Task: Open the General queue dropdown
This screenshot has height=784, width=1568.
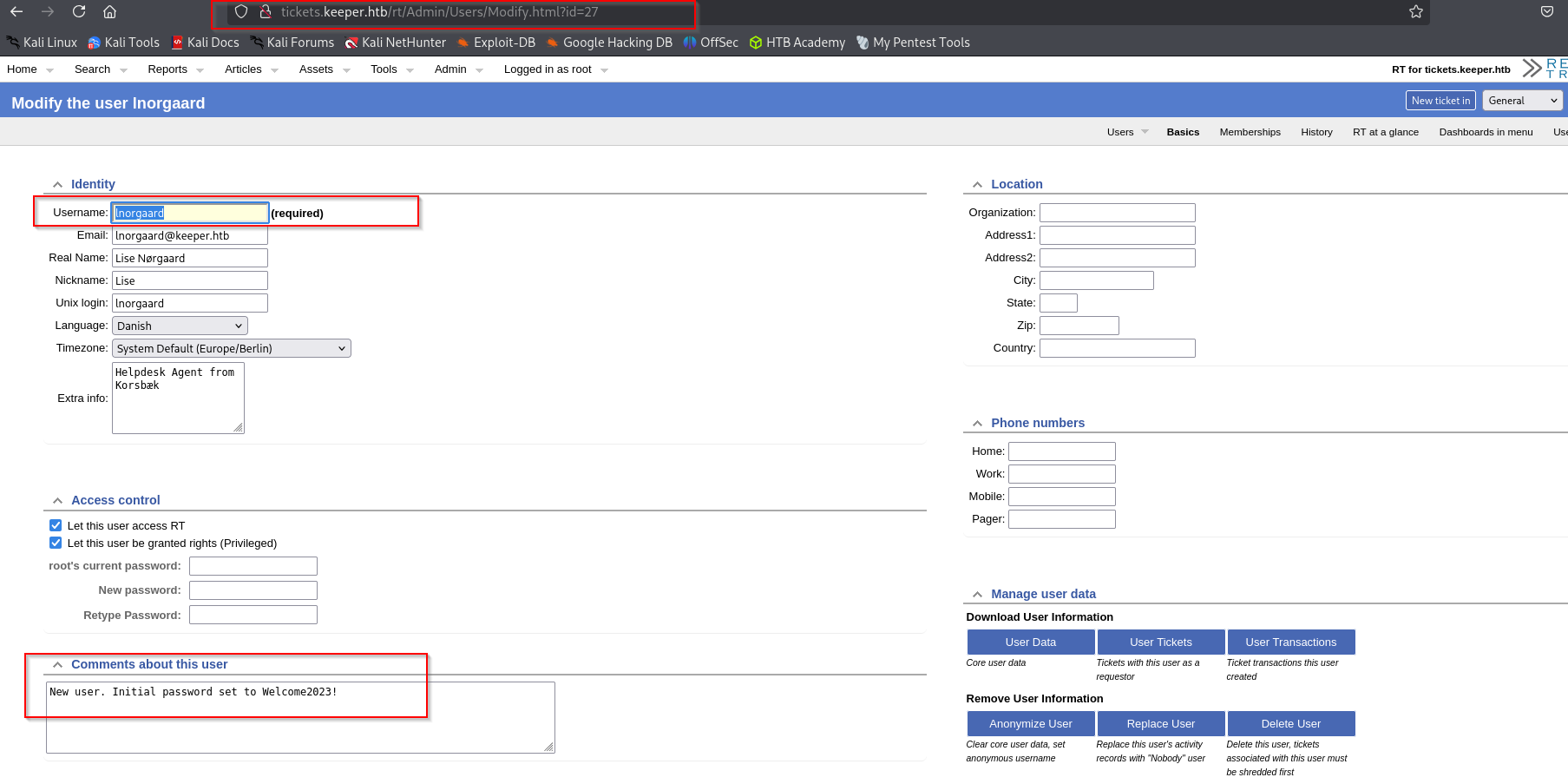Action: point(1523,101)
